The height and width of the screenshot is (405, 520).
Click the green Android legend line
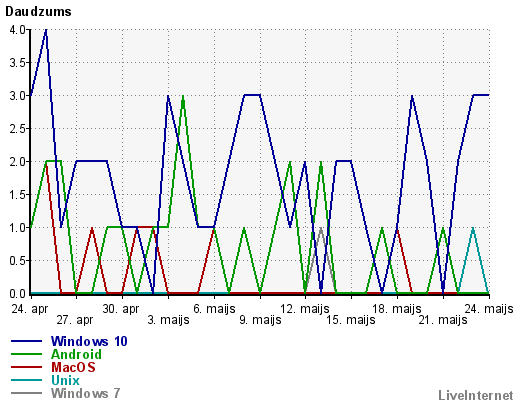coord(26,354)
